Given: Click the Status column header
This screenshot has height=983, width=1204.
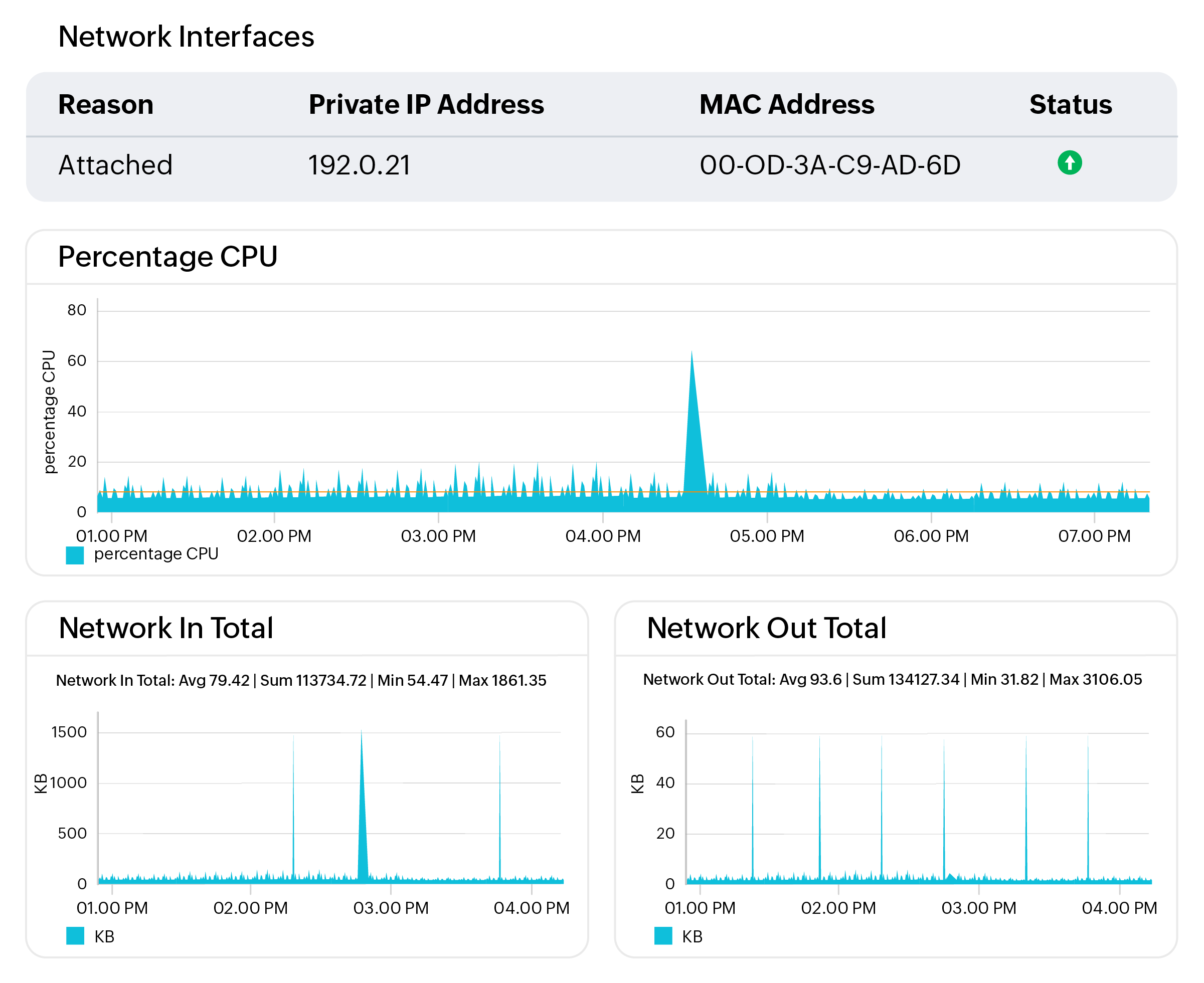Looking at the screenshot, I should click(1070, 105).
